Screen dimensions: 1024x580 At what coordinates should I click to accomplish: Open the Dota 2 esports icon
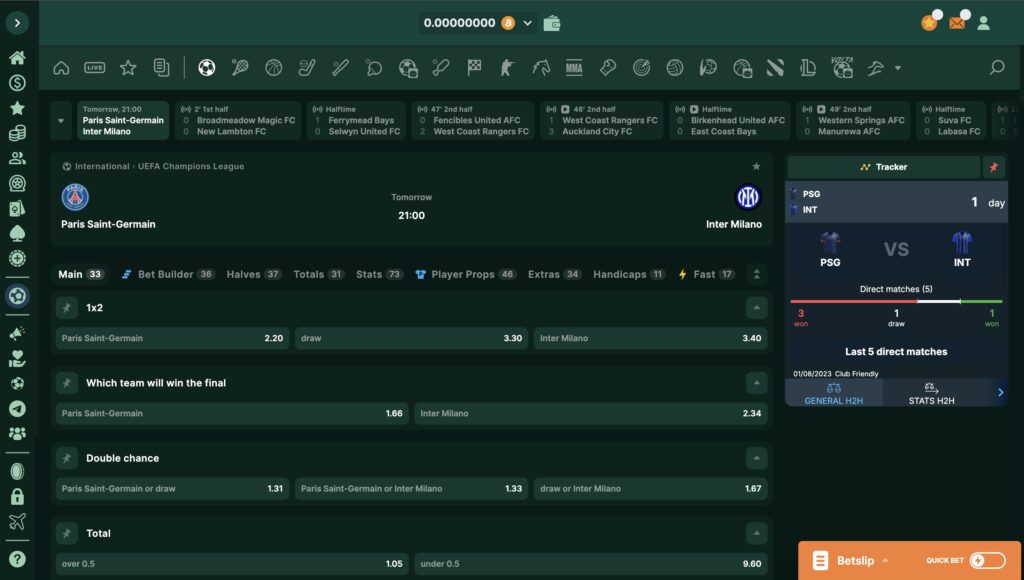tap(775, 67)
